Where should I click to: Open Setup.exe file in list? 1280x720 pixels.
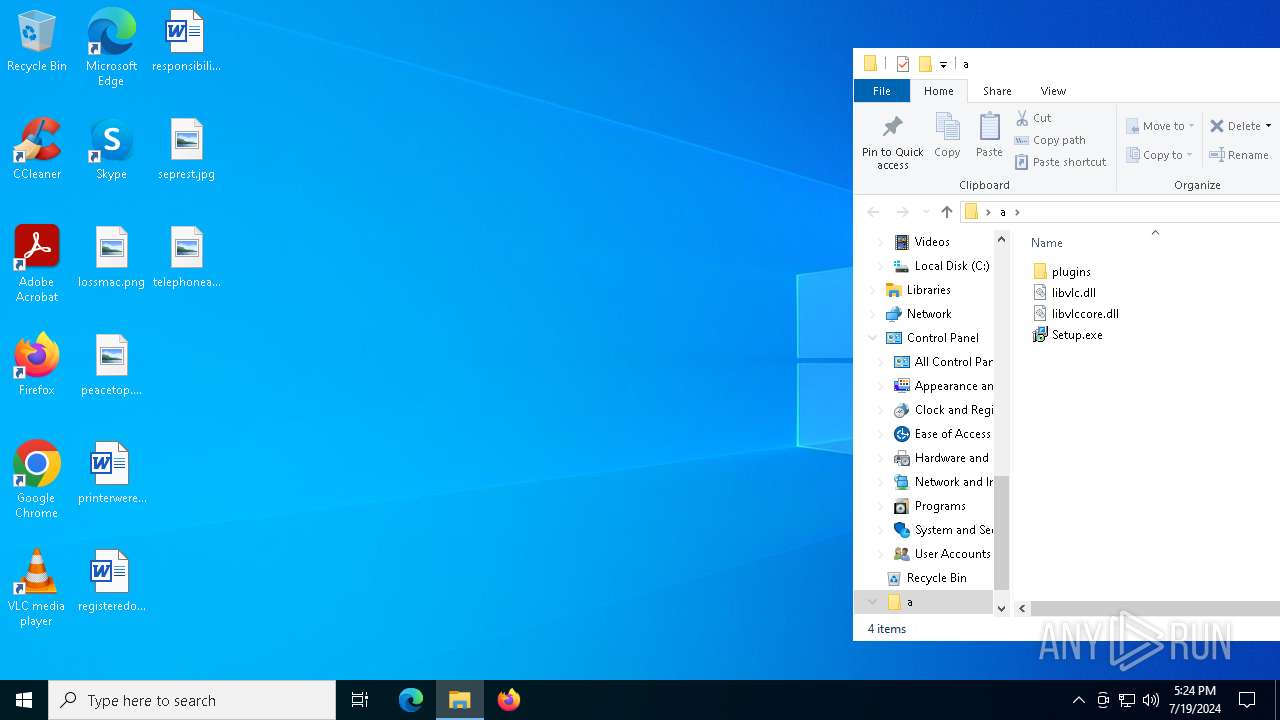click(1076, 335)
